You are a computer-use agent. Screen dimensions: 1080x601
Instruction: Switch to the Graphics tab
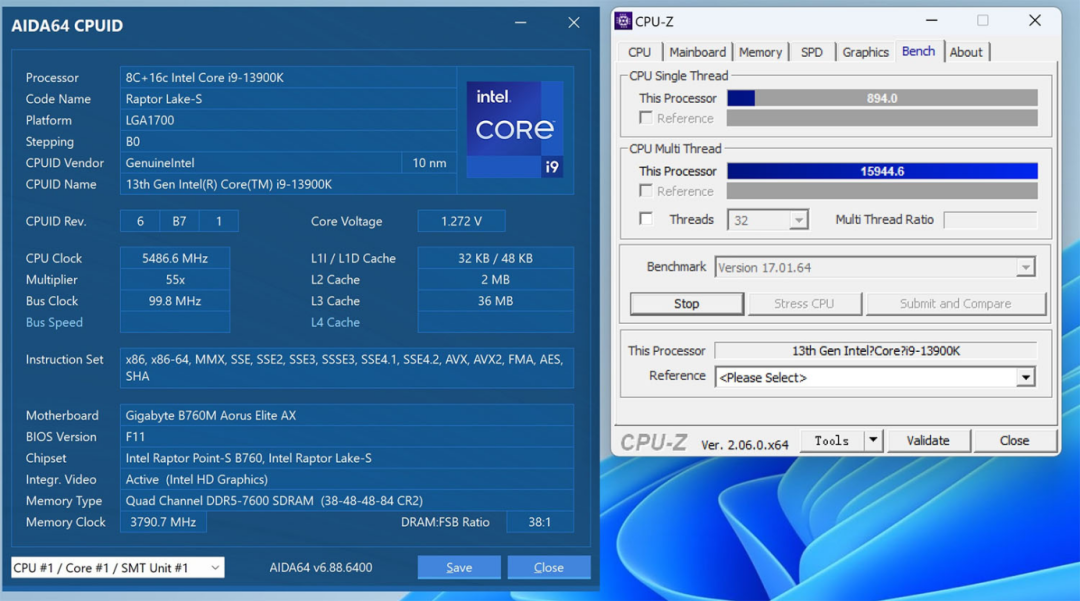click(x=865, y=52)
